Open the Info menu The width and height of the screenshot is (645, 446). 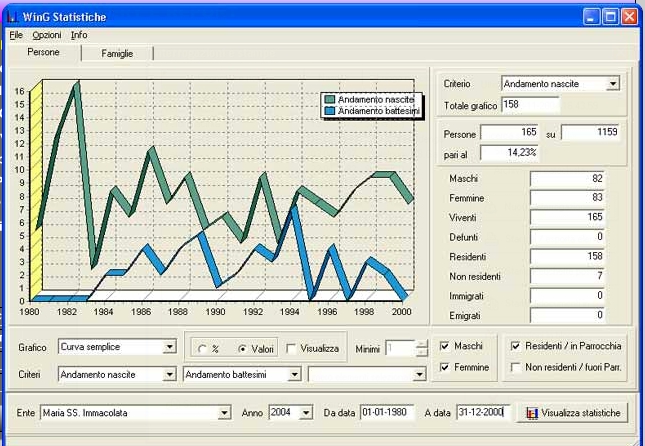tap(79, 35)
